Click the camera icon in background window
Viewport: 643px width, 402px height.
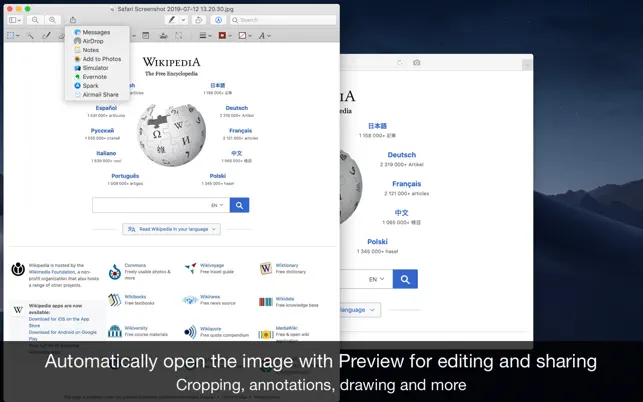point(417,62)
